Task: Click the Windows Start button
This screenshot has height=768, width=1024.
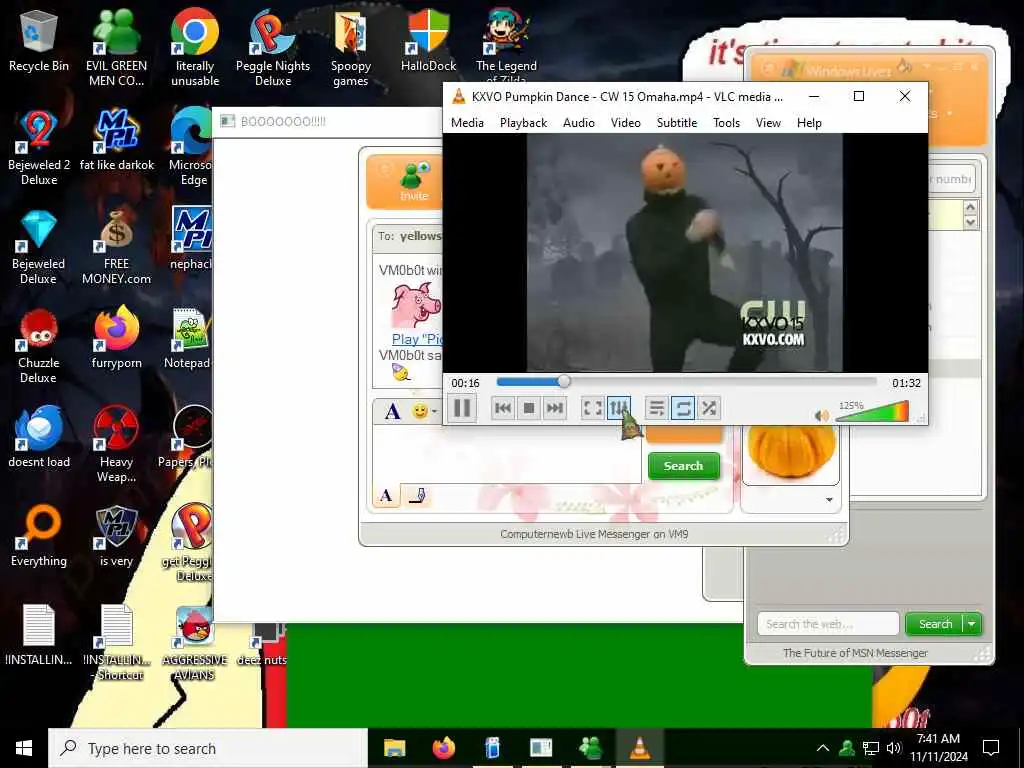Action: click(x=24, y=748)
